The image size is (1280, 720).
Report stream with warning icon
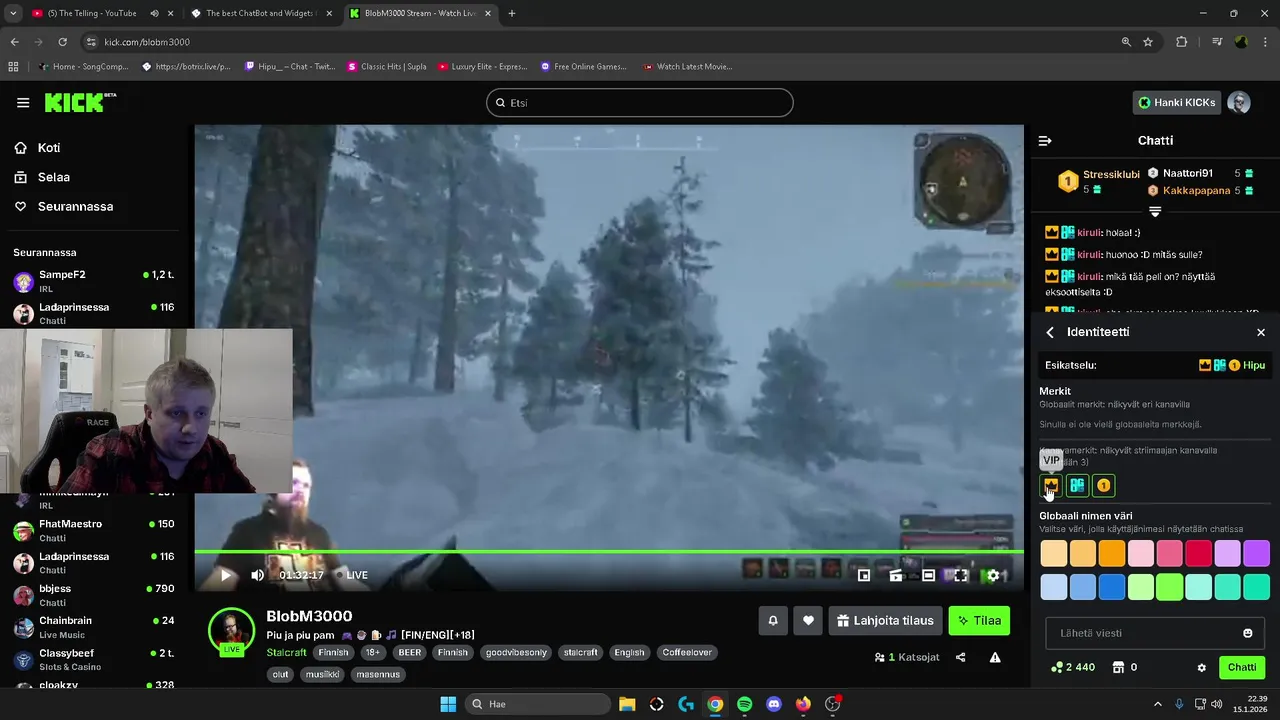[995, 657]
